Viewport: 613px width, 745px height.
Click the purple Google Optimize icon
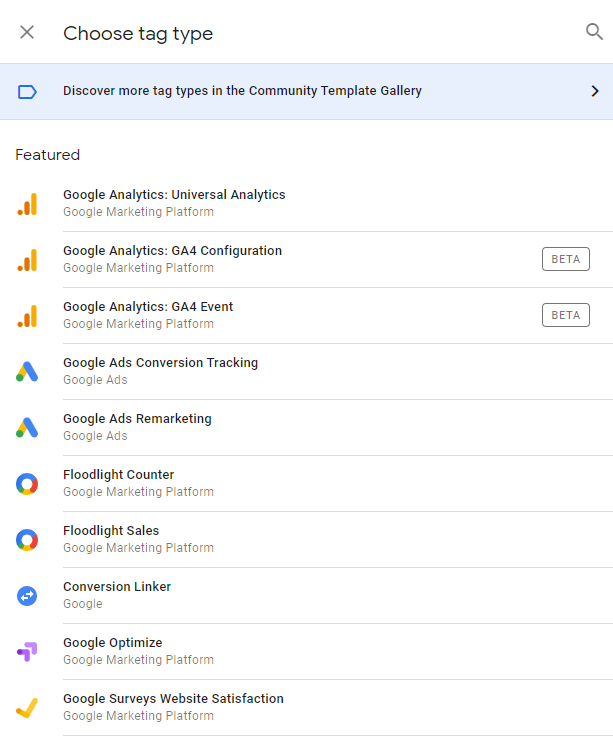[x=27, y=652]
